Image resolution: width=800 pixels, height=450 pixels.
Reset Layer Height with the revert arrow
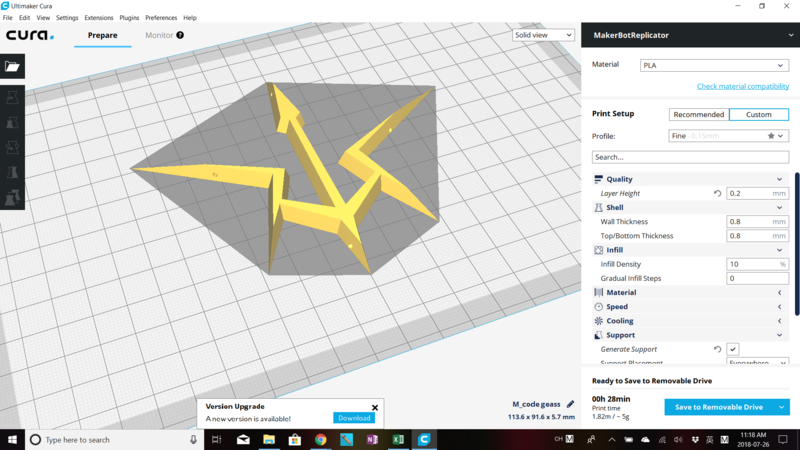(717, 193)
